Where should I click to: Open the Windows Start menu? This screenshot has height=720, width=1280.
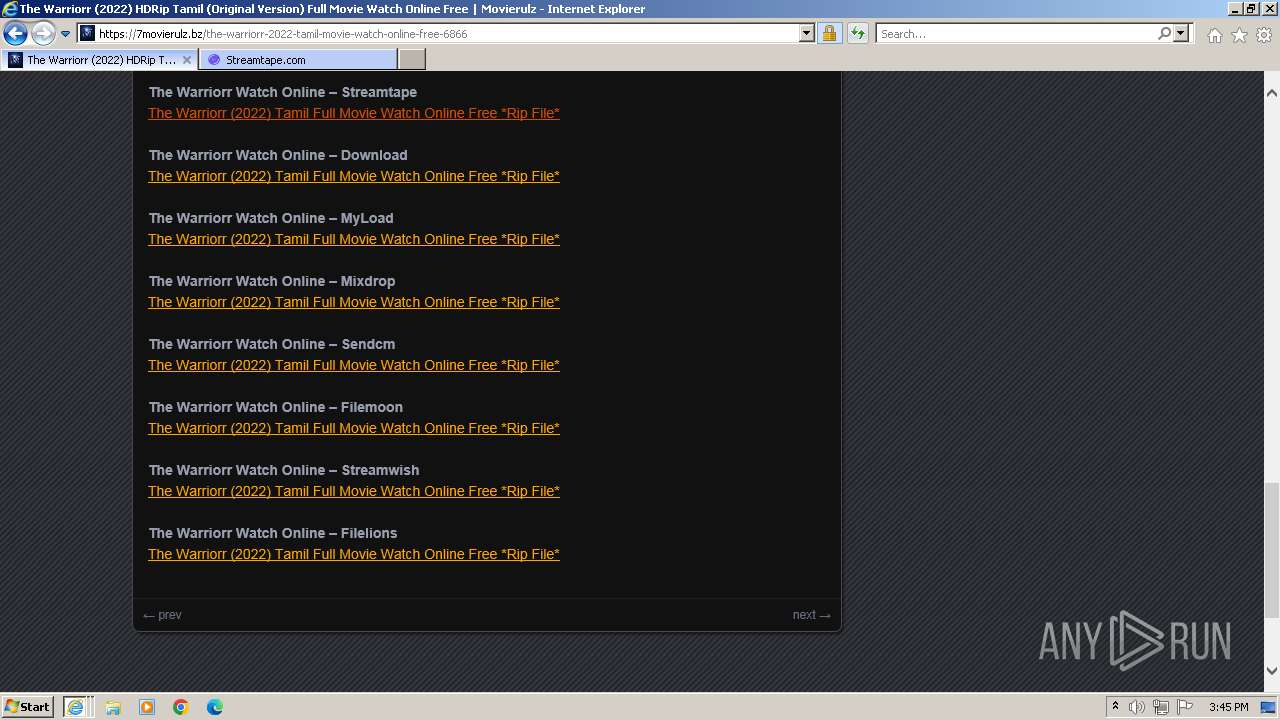[x=28, y=706]
